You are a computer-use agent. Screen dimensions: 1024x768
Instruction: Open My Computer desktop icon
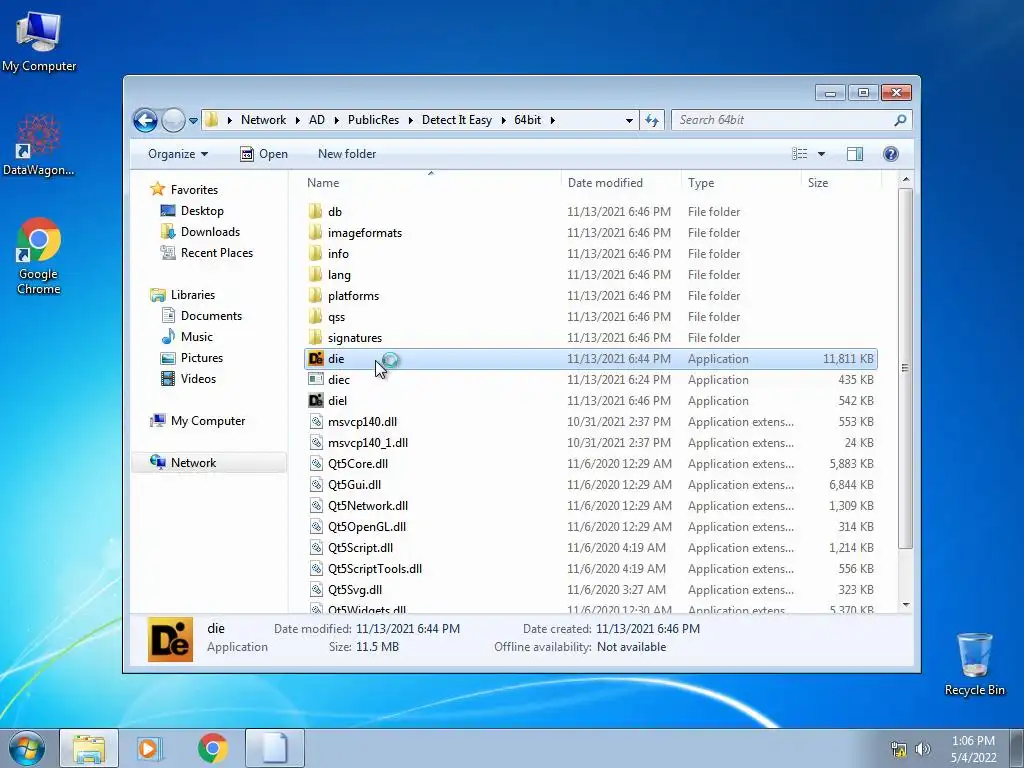pos(39,41)
